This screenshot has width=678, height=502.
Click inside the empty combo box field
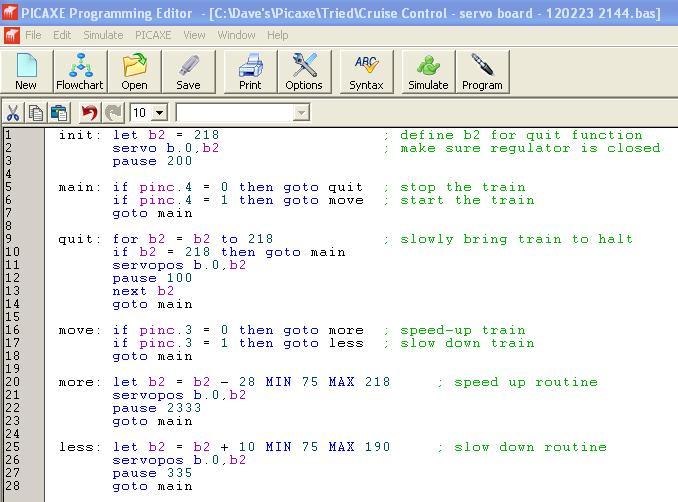pyautogui.click(x=235, y=113)
